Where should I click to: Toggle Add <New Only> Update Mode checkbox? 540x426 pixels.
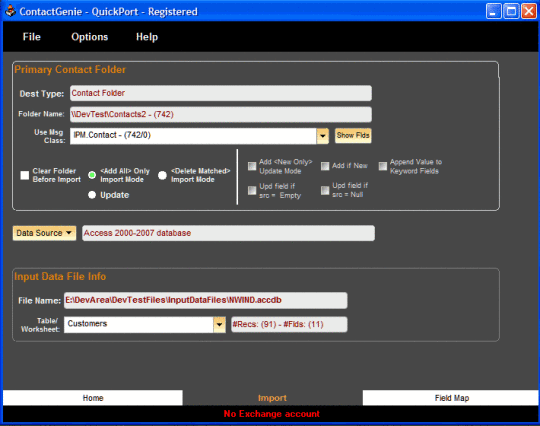click(x=252, y=166)
